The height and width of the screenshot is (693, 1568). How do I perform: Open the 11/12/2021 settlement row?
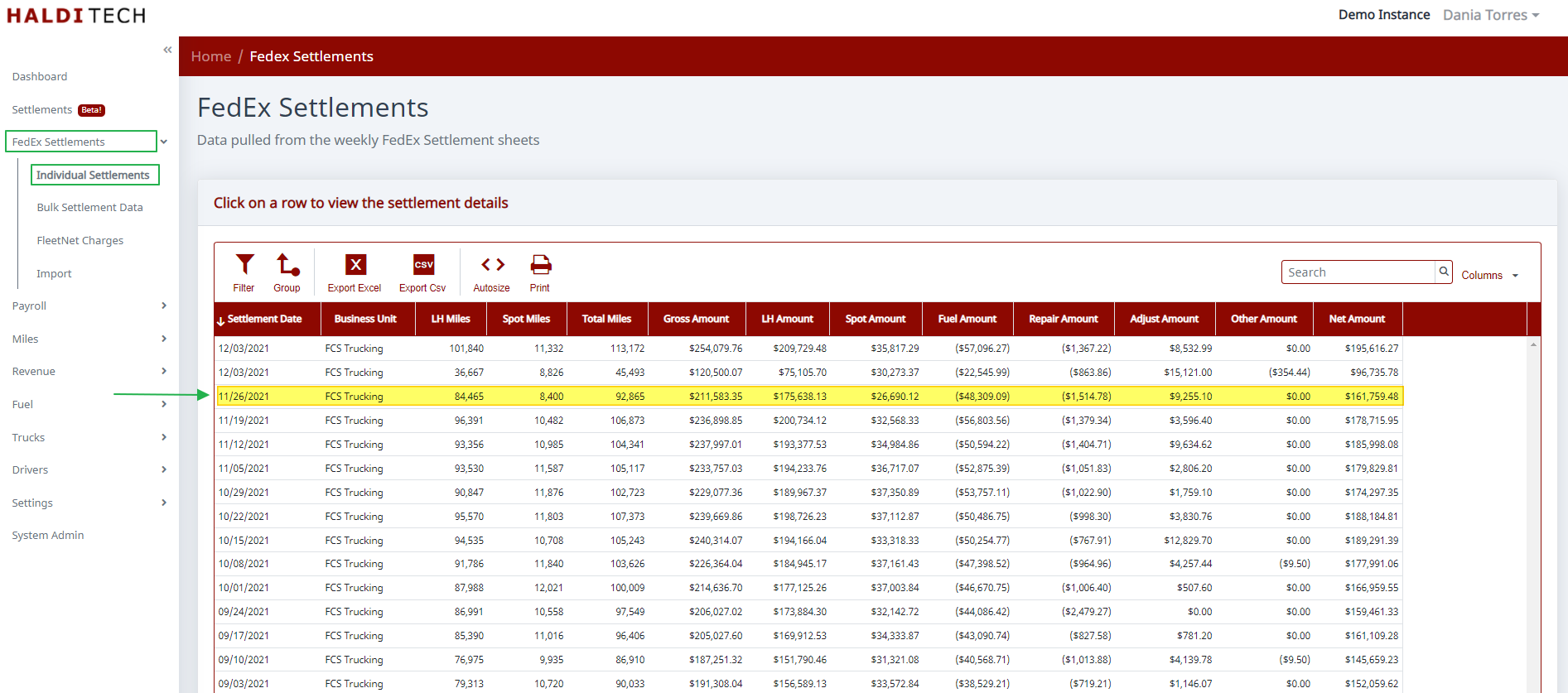(x=809, y=445)
